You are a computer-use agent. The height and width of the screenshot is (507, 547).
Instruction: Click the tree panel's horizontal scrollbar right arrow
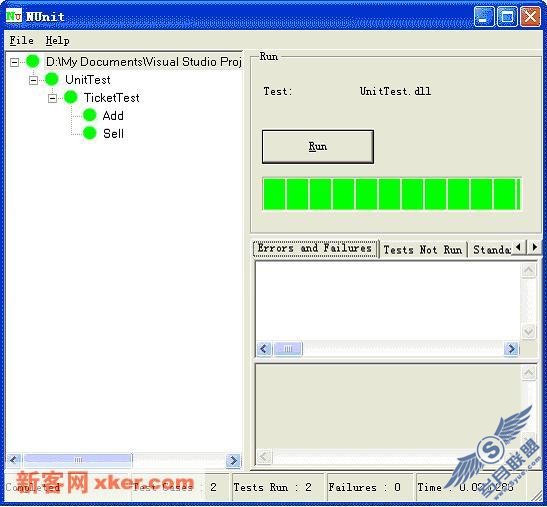pos(233,460)
